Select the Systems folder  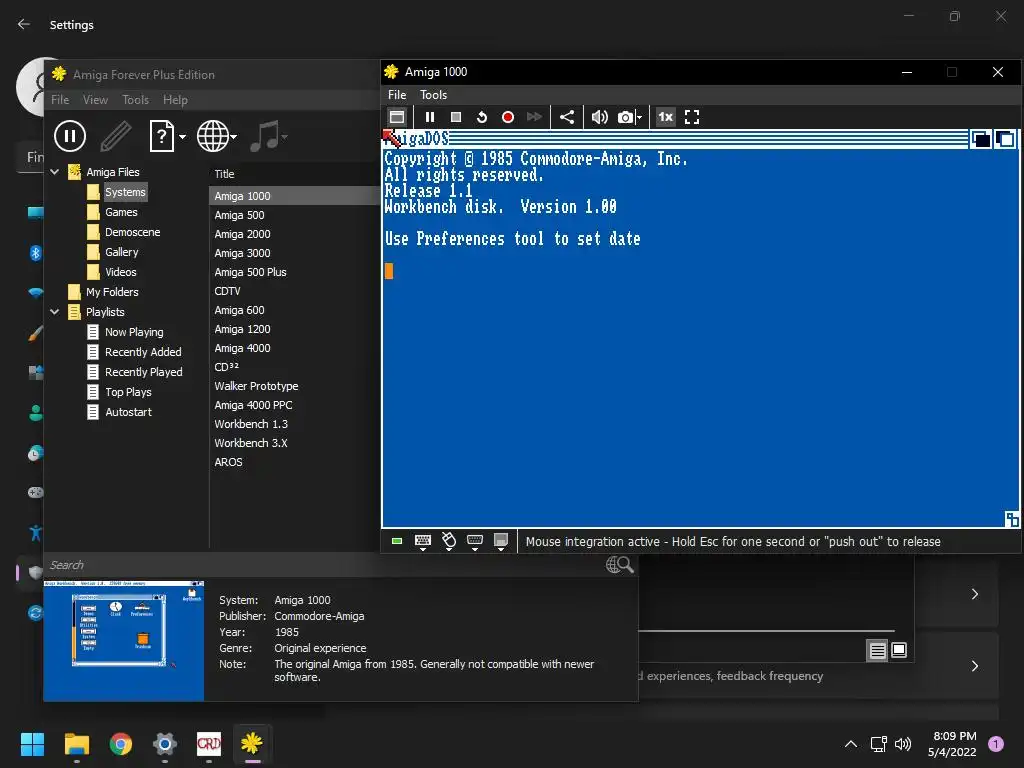(125, 192)
